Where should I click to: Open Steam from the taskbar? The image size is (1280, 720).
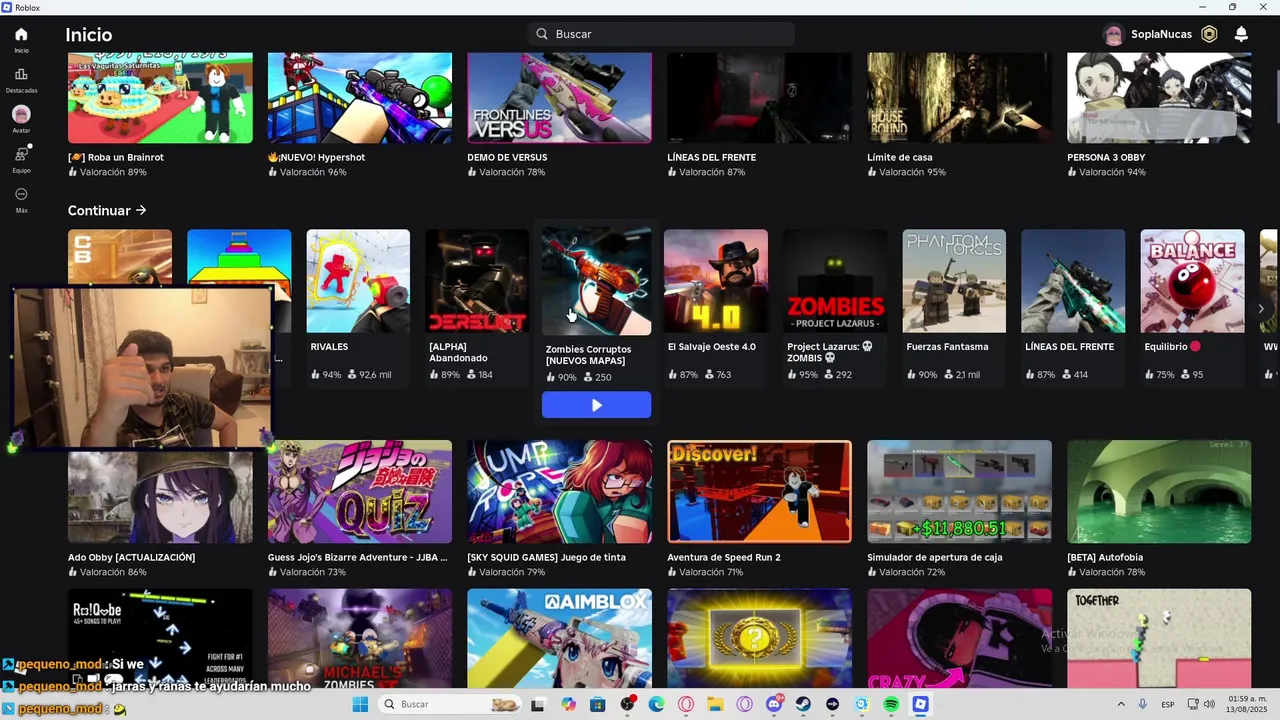tap(803, 704)
